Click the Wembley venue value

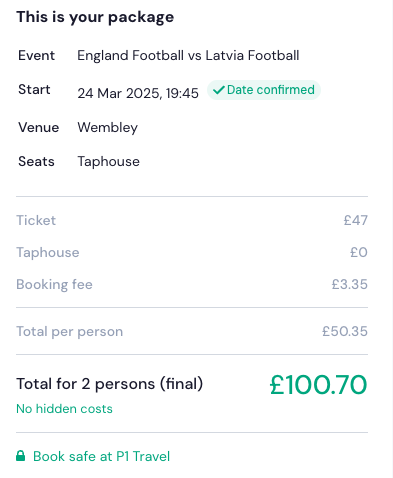pos(108,128)
